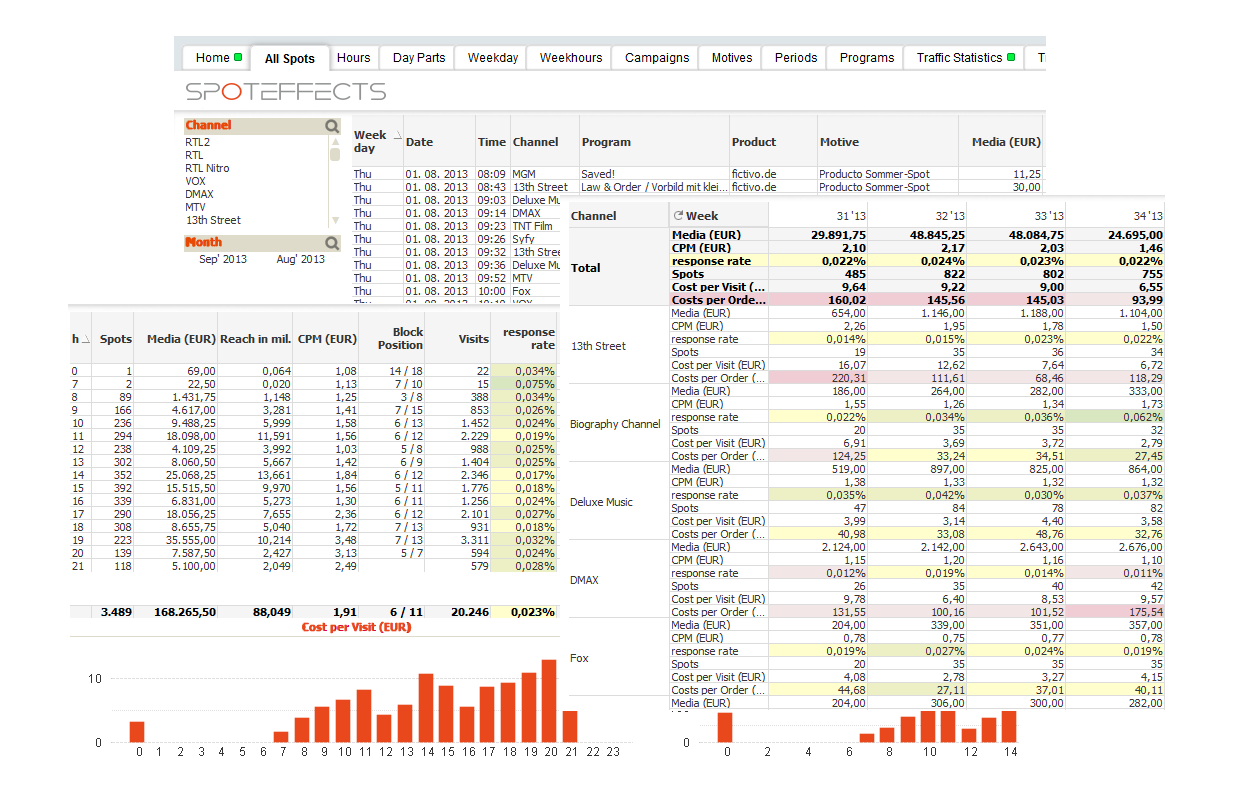Sort by Visits column header
Screen dimensions: 1258x810
(x=458, y=339)
